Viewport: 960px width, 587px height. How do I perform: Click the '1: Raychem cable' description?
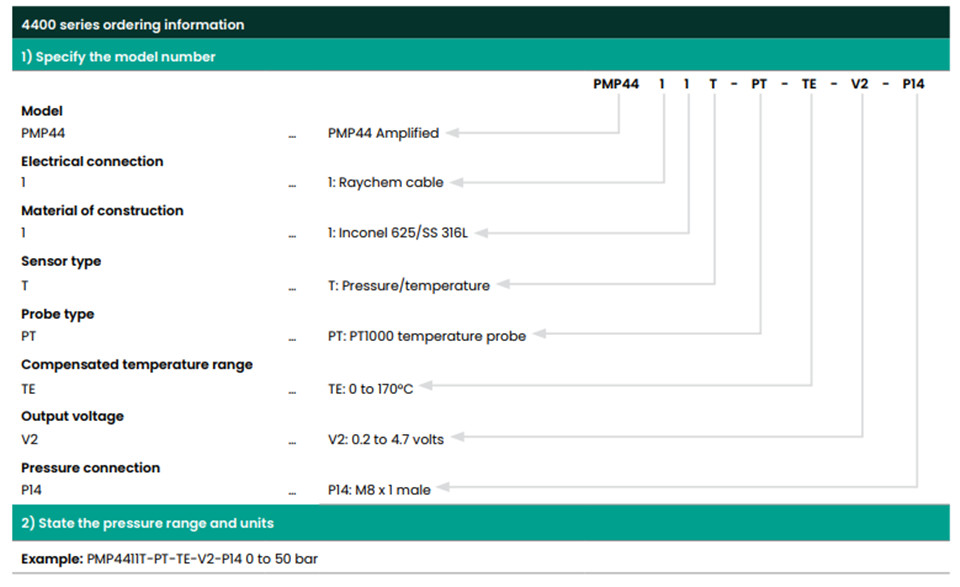(386, 182)
